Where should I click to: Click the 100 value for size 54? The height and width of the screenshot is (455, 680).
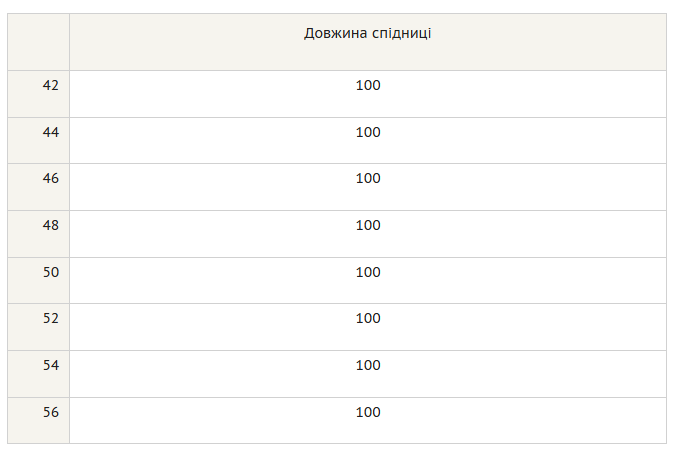pyautogui.click(x=368, y=365)
